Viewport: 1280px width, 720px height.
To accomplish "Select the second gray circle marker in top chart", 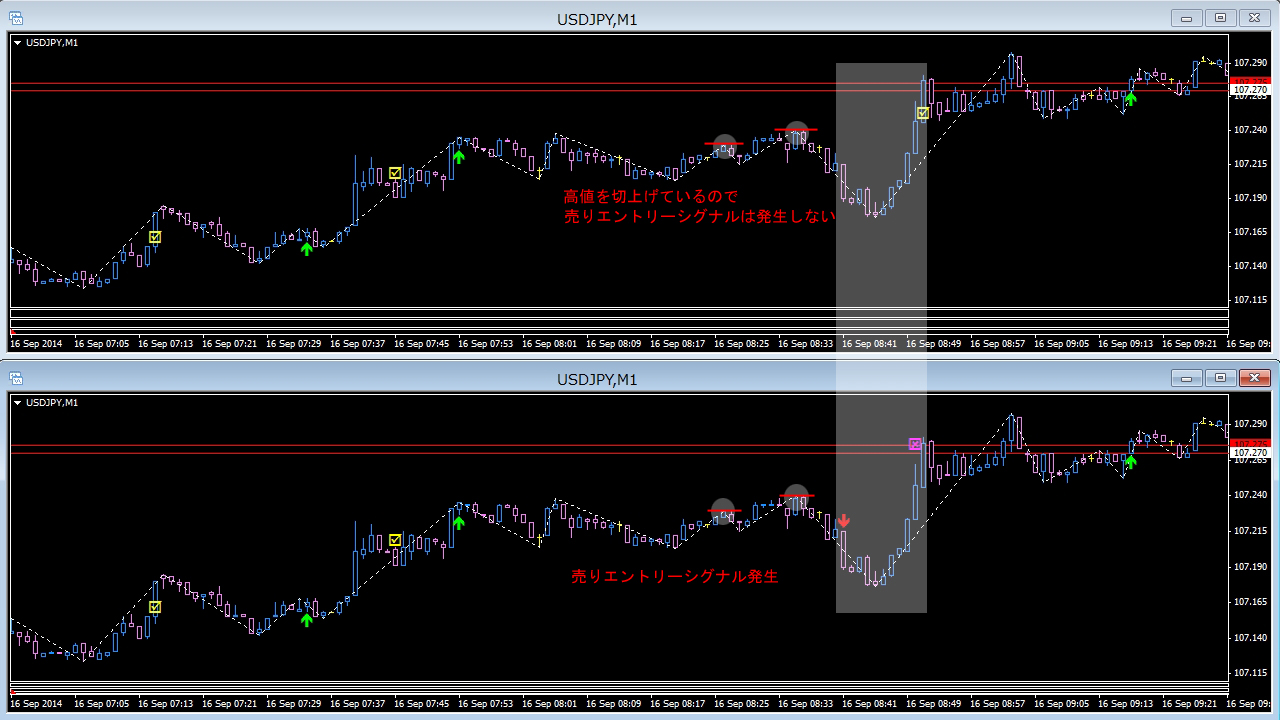I will [796, 132].
